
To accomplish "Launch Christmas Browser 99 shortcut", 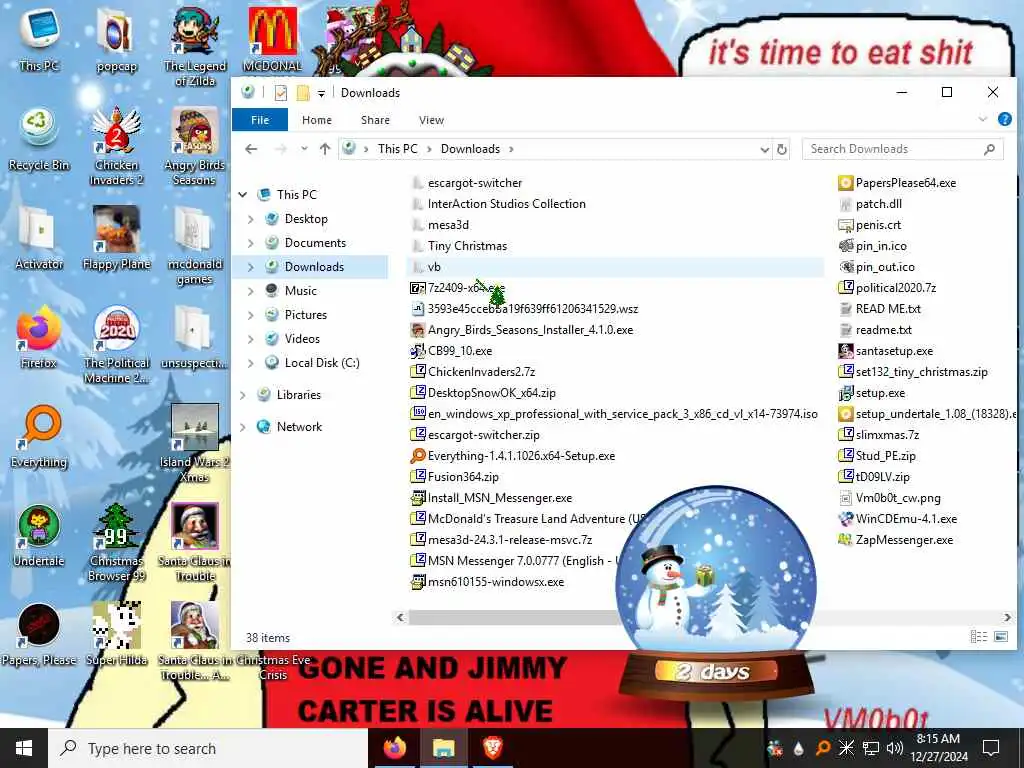I will (116, 543).
